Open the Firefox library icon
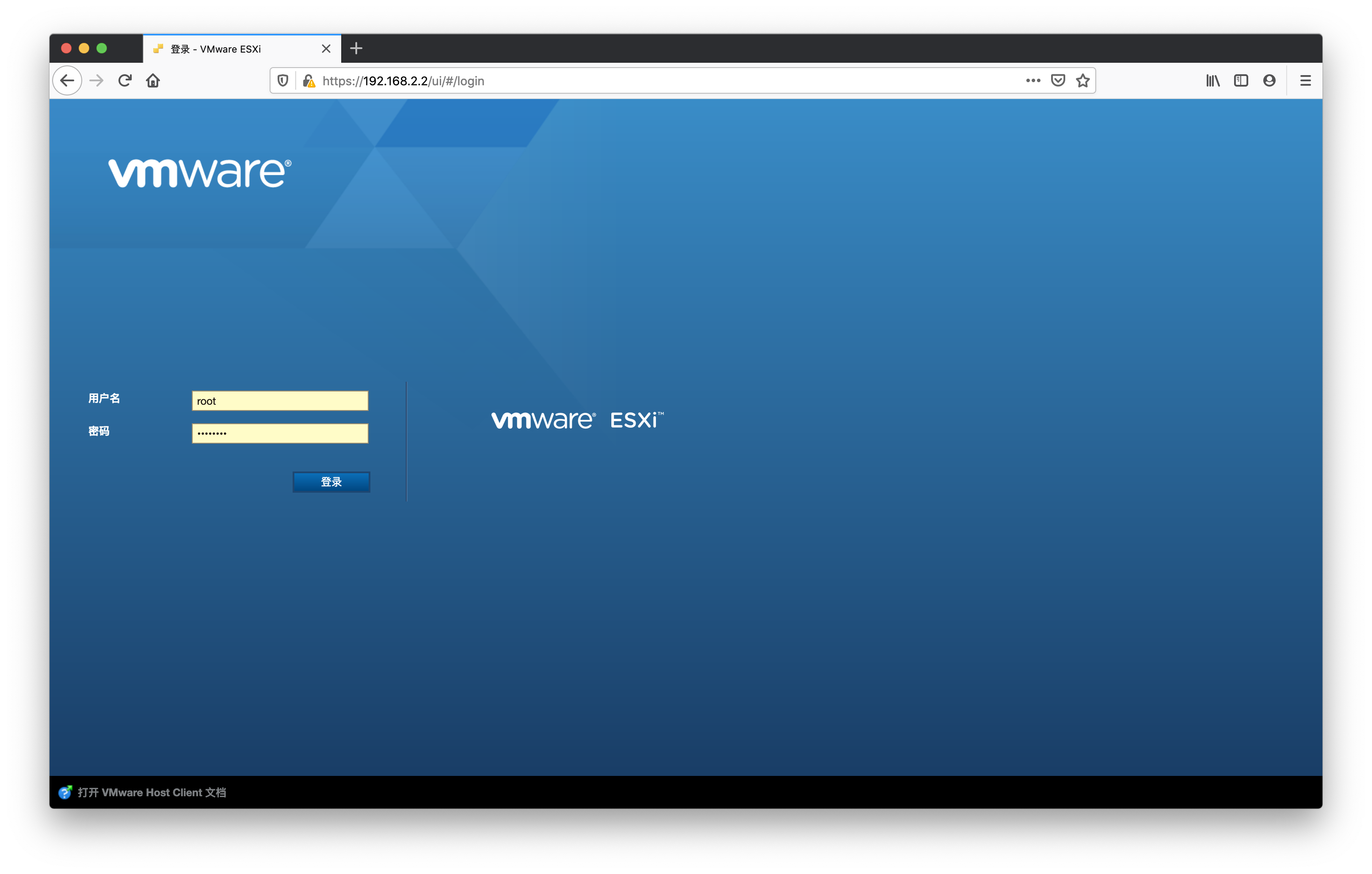This screenshot has width=1372, height=874. tap(1212, 81)
